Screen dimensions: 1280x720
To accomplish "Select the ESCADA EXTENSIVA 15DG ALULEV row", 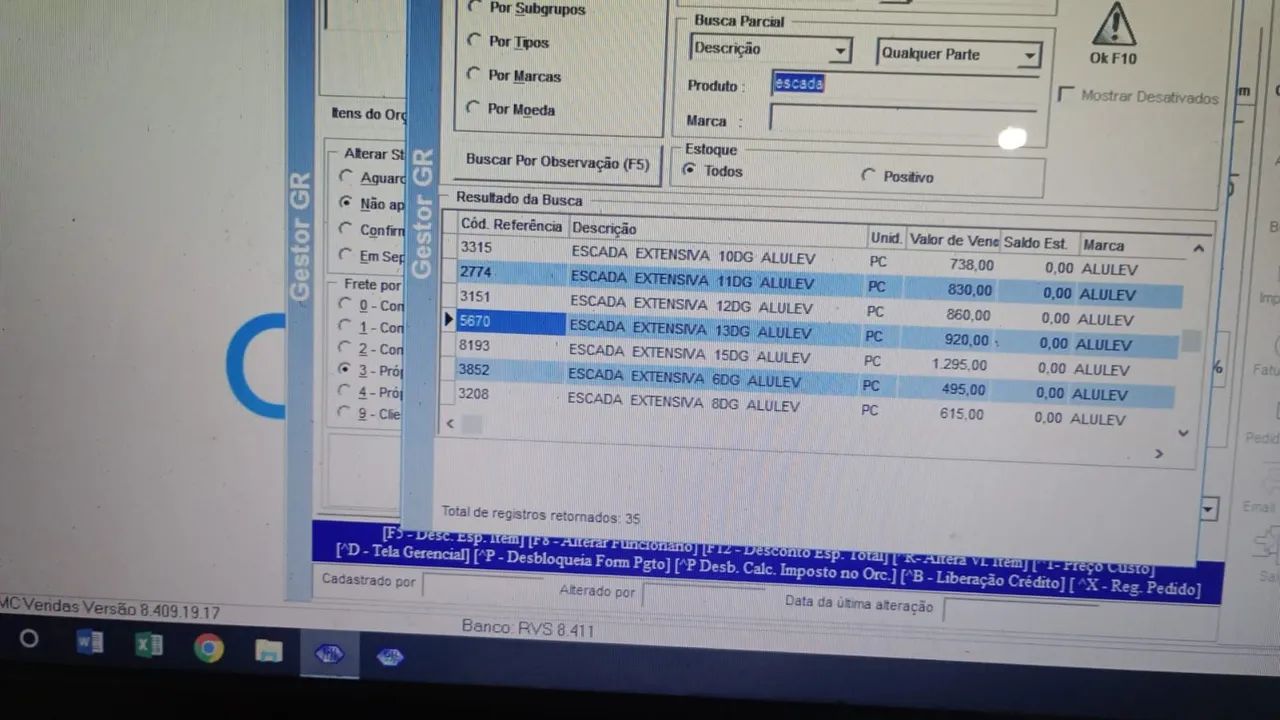I will (x=690, y=356).
